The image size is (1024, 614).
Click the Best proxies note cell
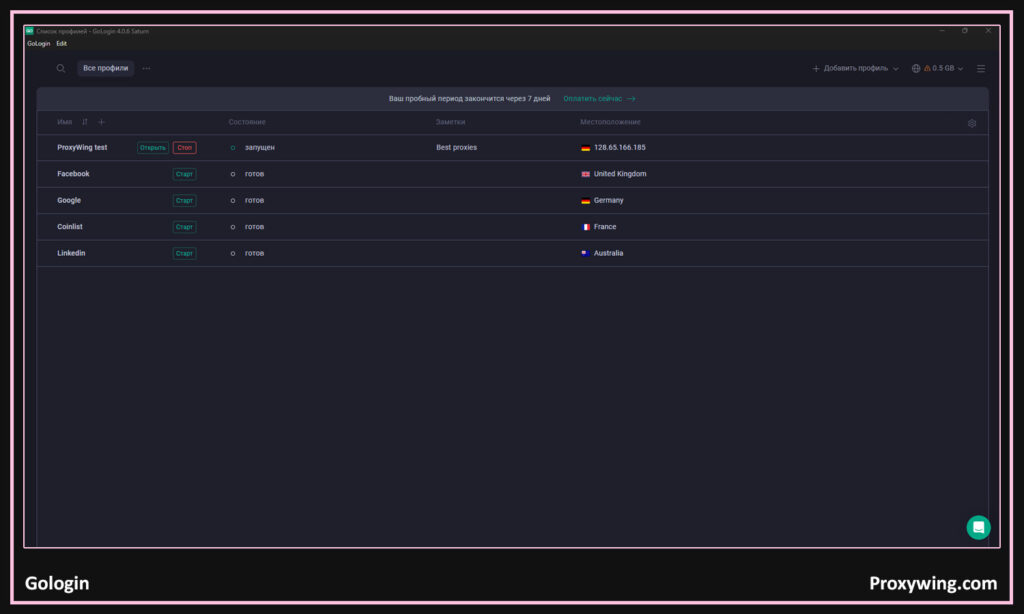click(x=456, y=148)
